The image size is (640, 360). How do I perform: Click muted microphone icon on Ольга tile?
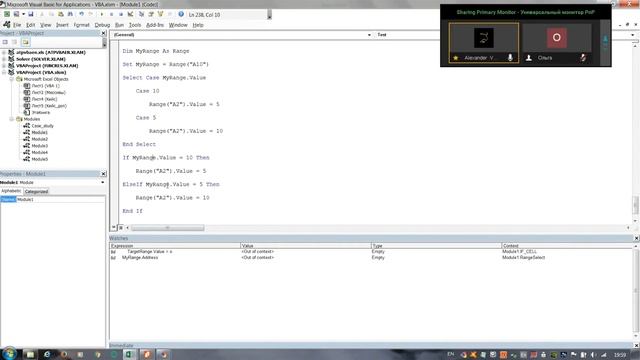click(x=583, y=58)
